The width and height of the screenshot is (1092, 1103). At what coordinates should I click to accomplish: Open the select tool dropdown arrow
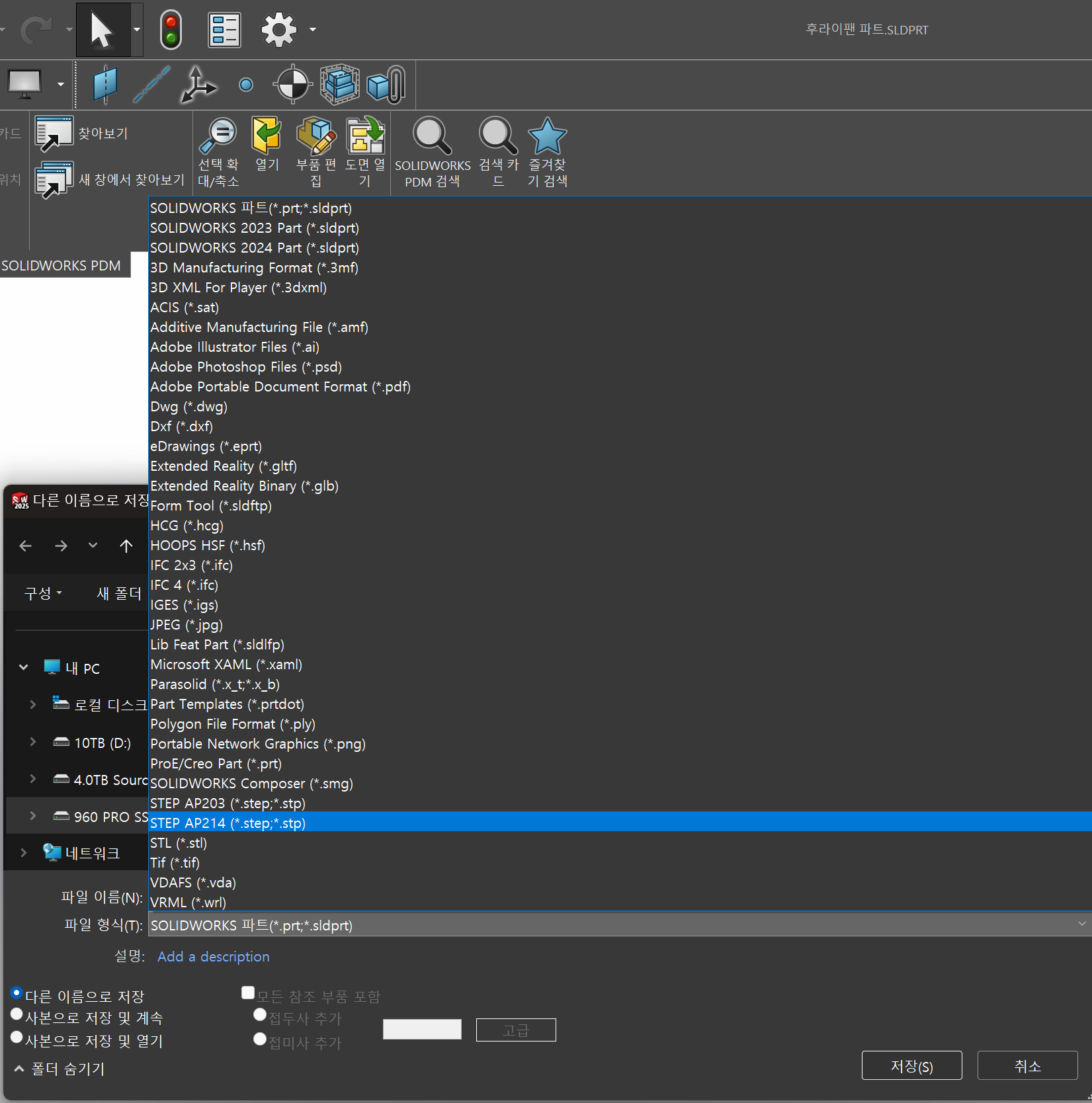[137, 30]
